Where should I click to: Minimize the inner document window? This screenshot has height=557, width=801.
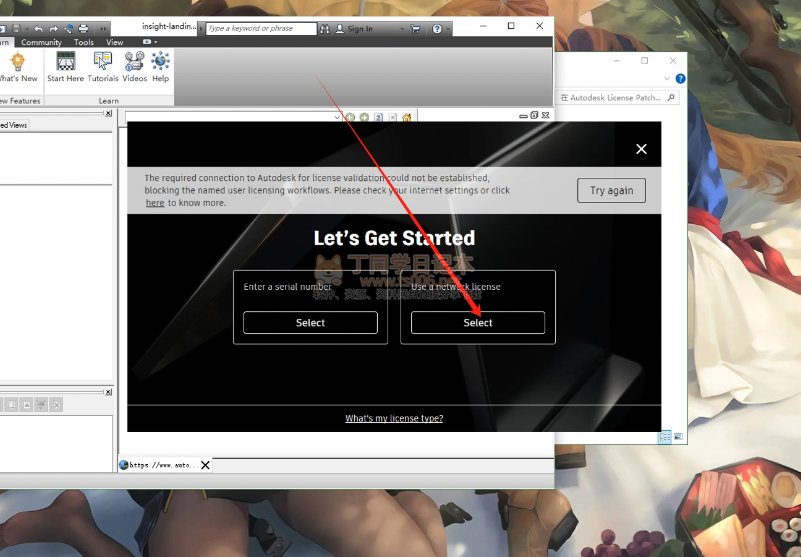(x=523, y=116)
